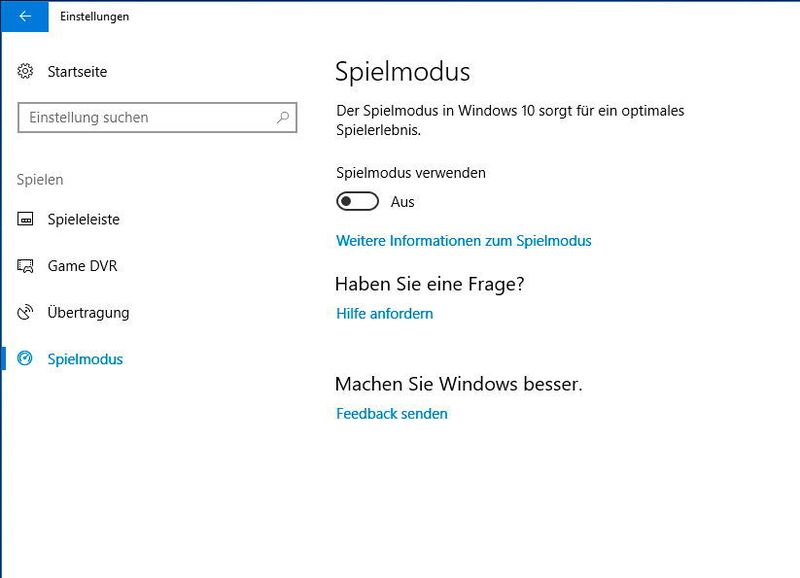This screenshot has width=800, height=578.
Task: Open Weitere Informationen zum Spielmodus link
Action: tap(464, 241)
